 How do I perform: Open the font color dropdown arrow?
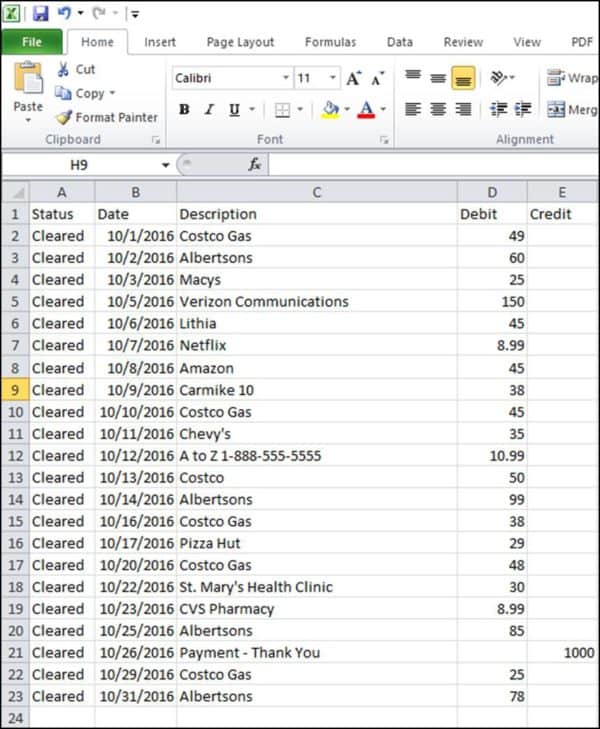click(383, 109)
